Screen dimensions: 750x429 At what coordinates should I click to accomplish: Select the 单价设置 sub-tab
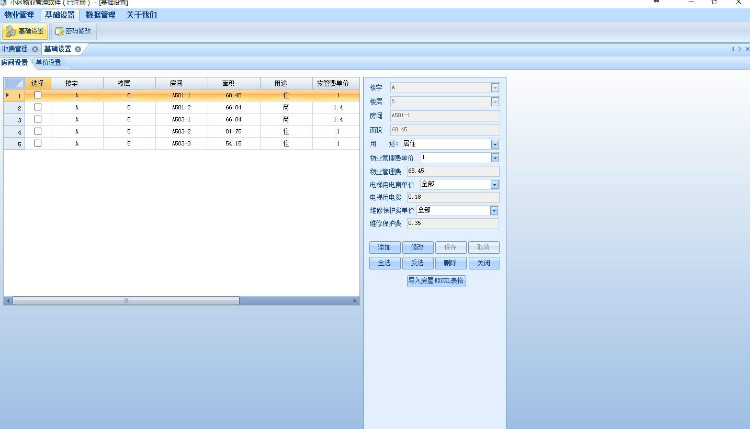pyautogui.click(x=48, y=62)
